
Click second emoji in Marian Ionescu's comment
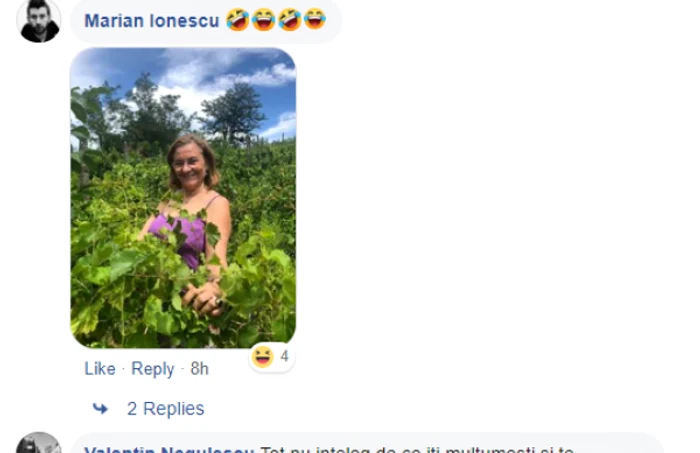(x=263, y=20)
